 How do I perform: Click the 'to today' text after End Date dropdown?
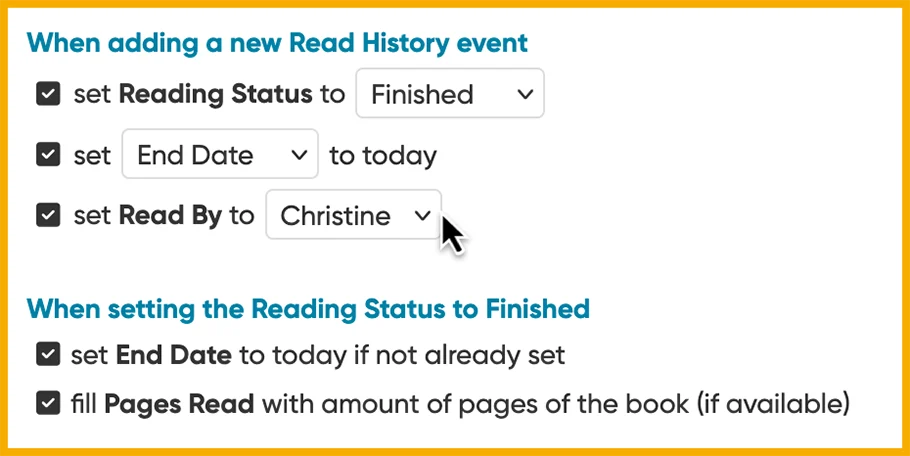click(x=383, y=156)
